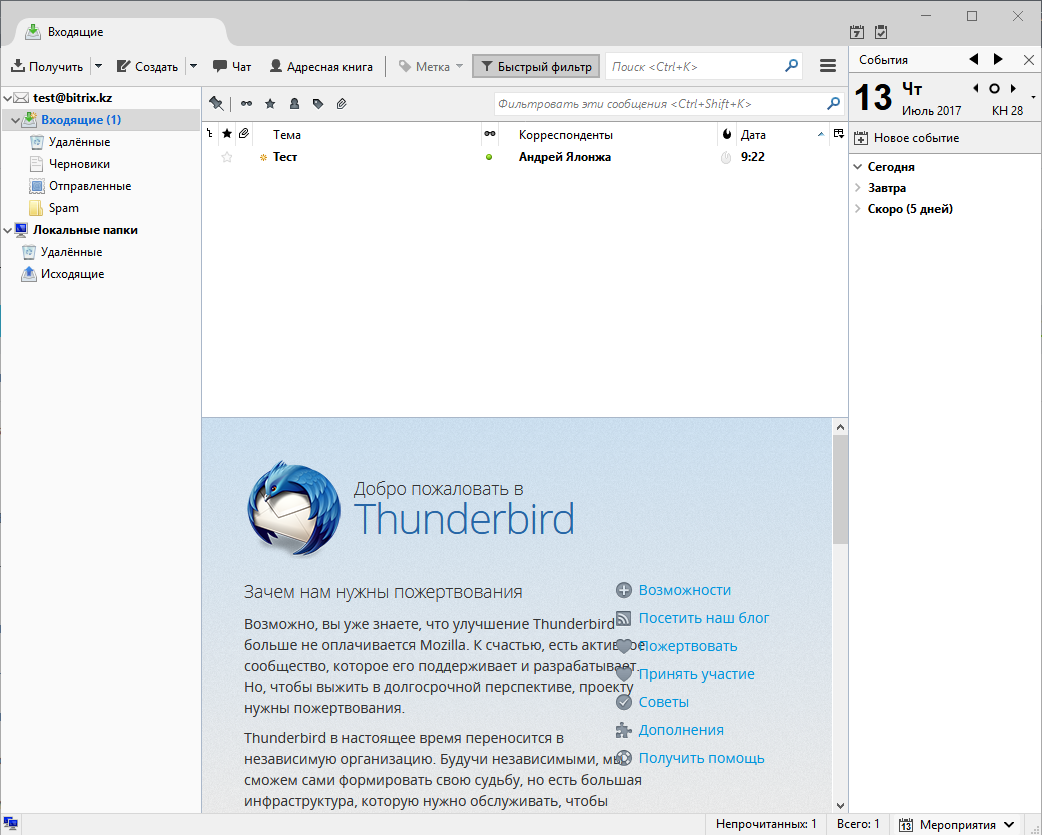This screenshot has width=1042, height=835.
Task: Open the tasks tab icon
Action: [881, 32]
